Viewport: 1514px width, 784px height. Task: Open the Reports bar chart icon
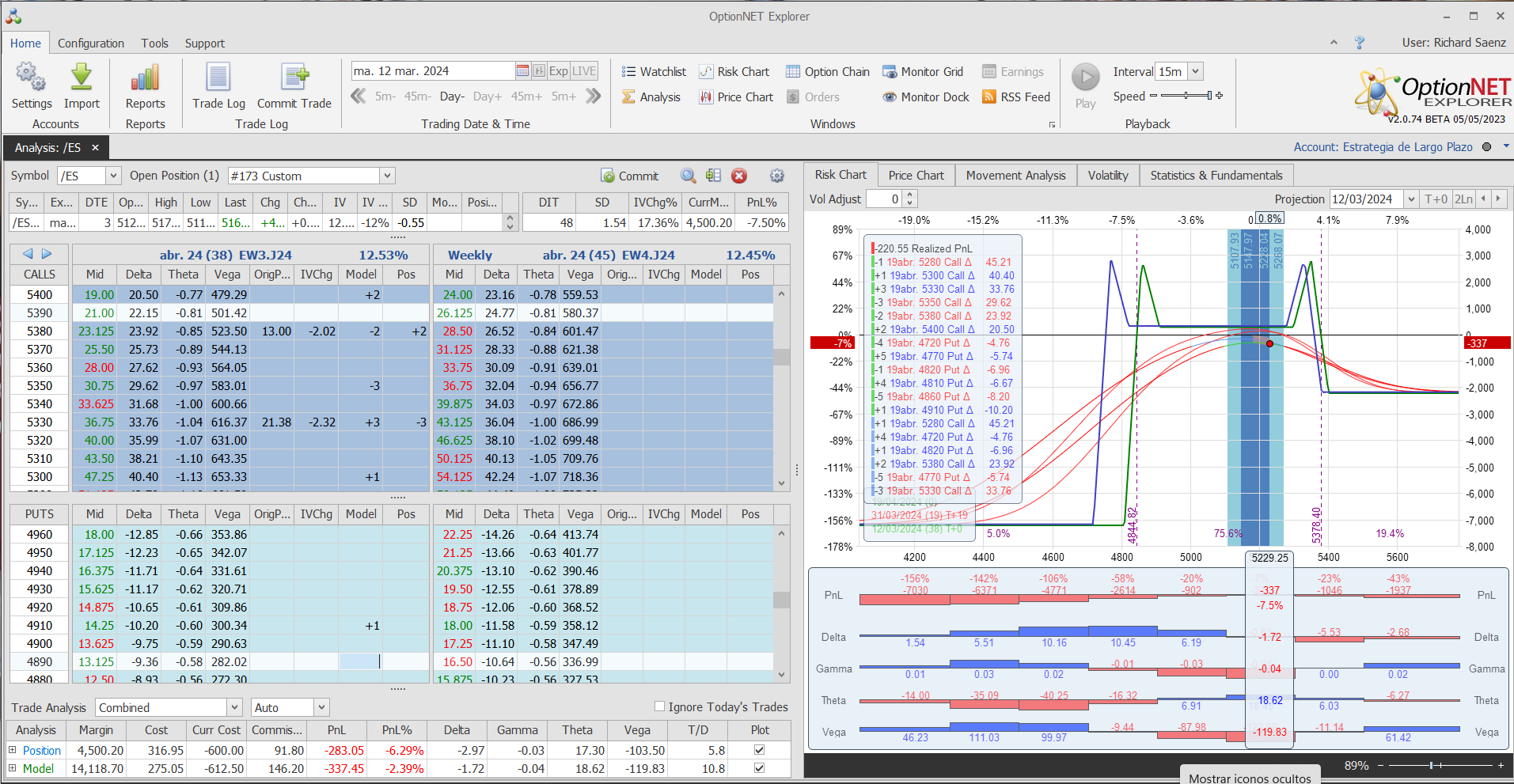(x=145, y=78)
